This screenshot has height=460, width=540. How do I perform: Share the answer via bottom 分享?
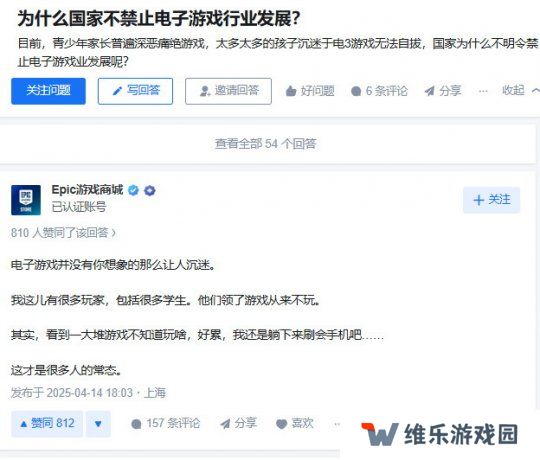(238, 423)
